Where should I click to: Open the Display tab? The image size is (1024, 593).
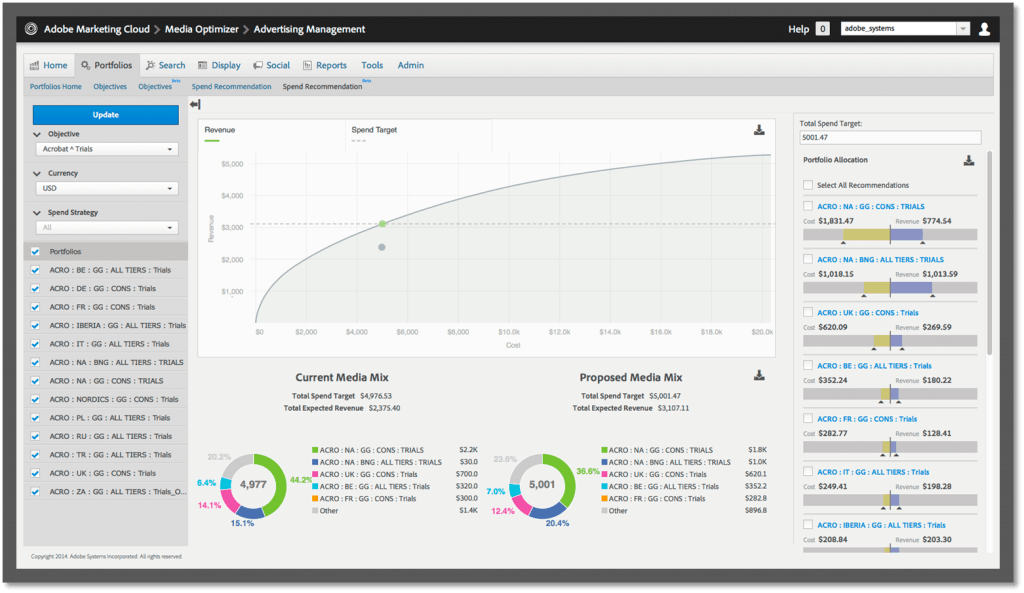[219, 65]
